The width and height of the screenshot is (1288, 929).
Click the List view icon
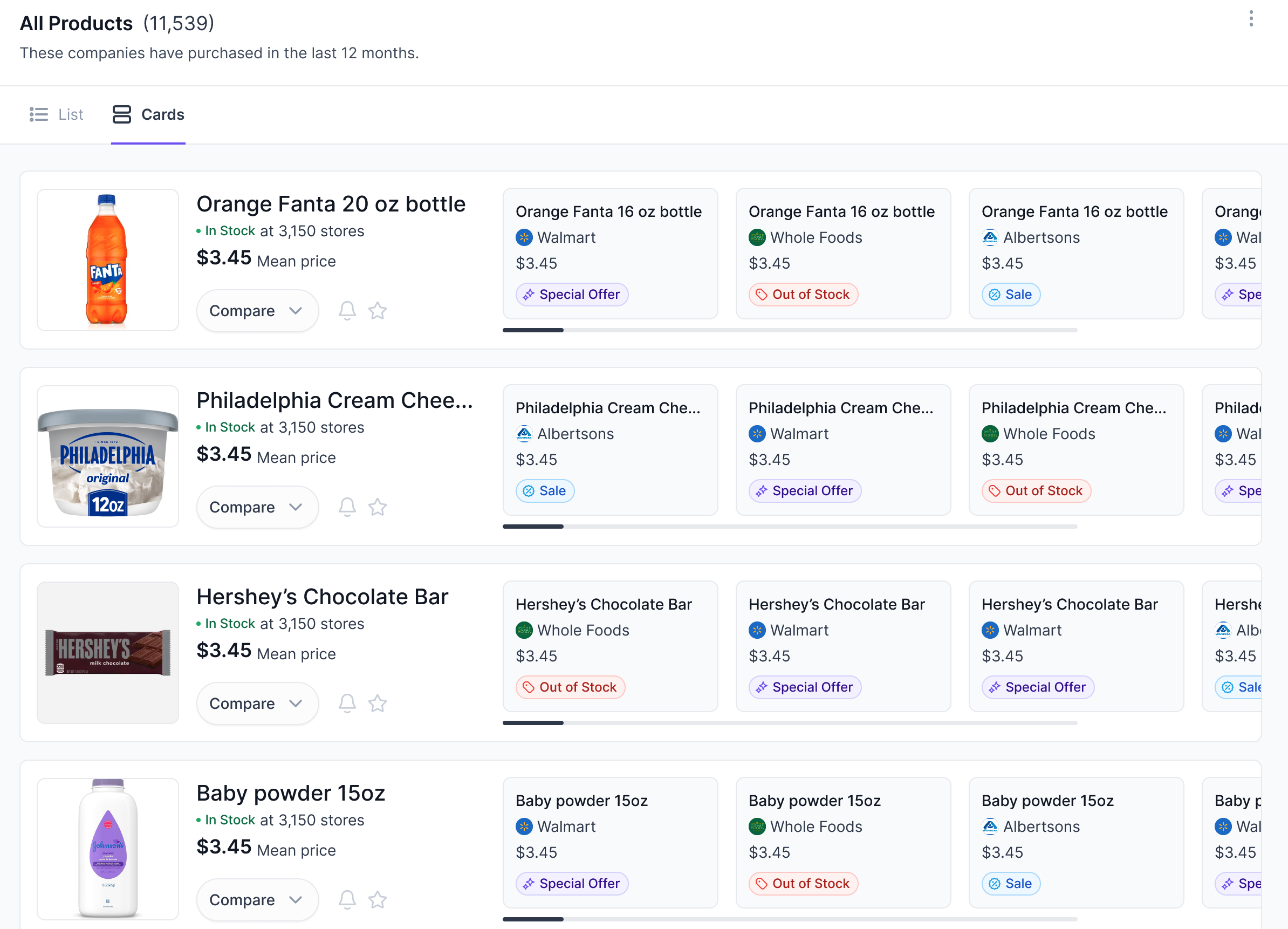coord(39,115)
